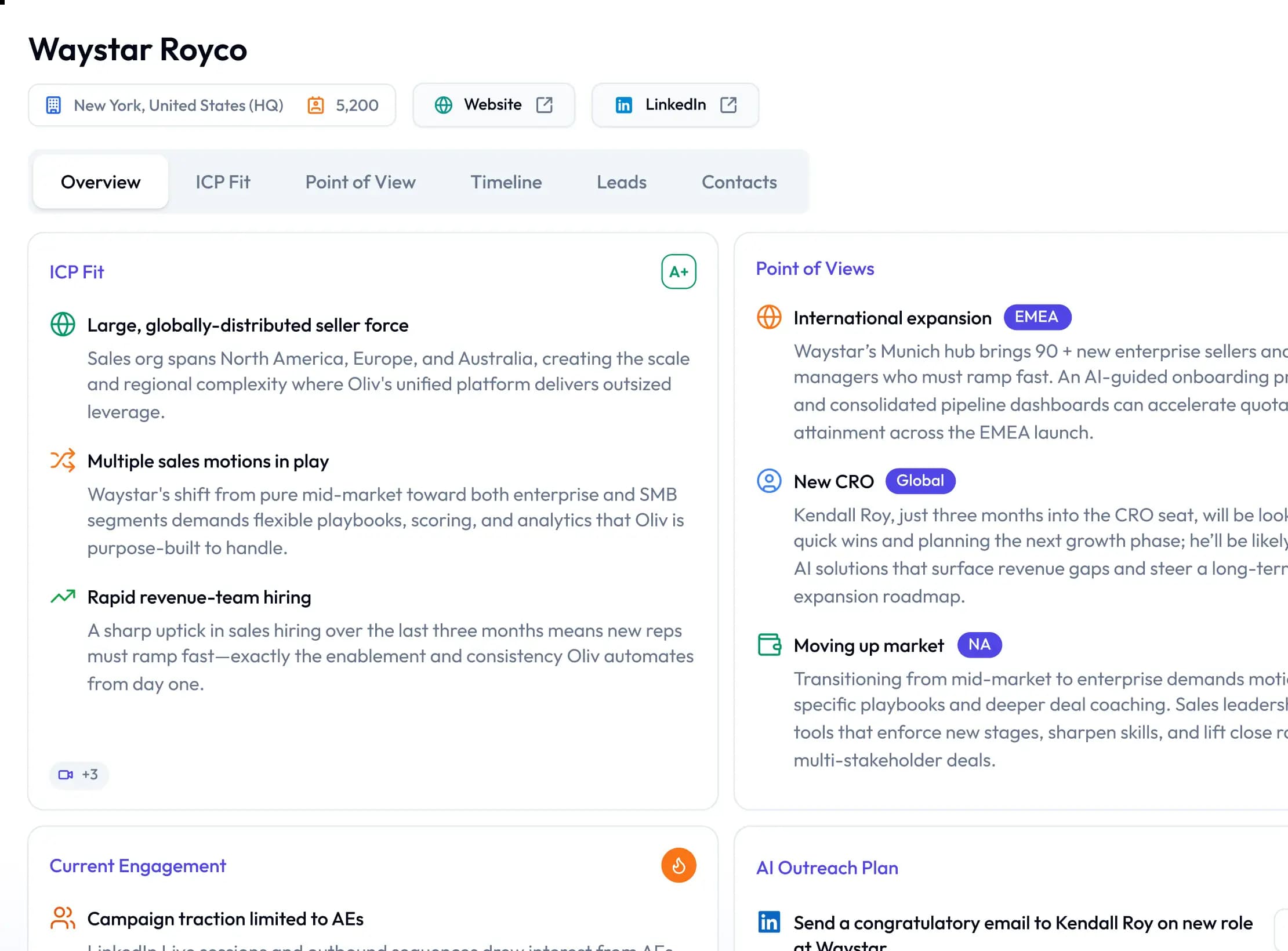The width and height of the screenshot is (1288, 951).
Task: Click the "Moving up market" heading
Action: click(x=869, y=645)
